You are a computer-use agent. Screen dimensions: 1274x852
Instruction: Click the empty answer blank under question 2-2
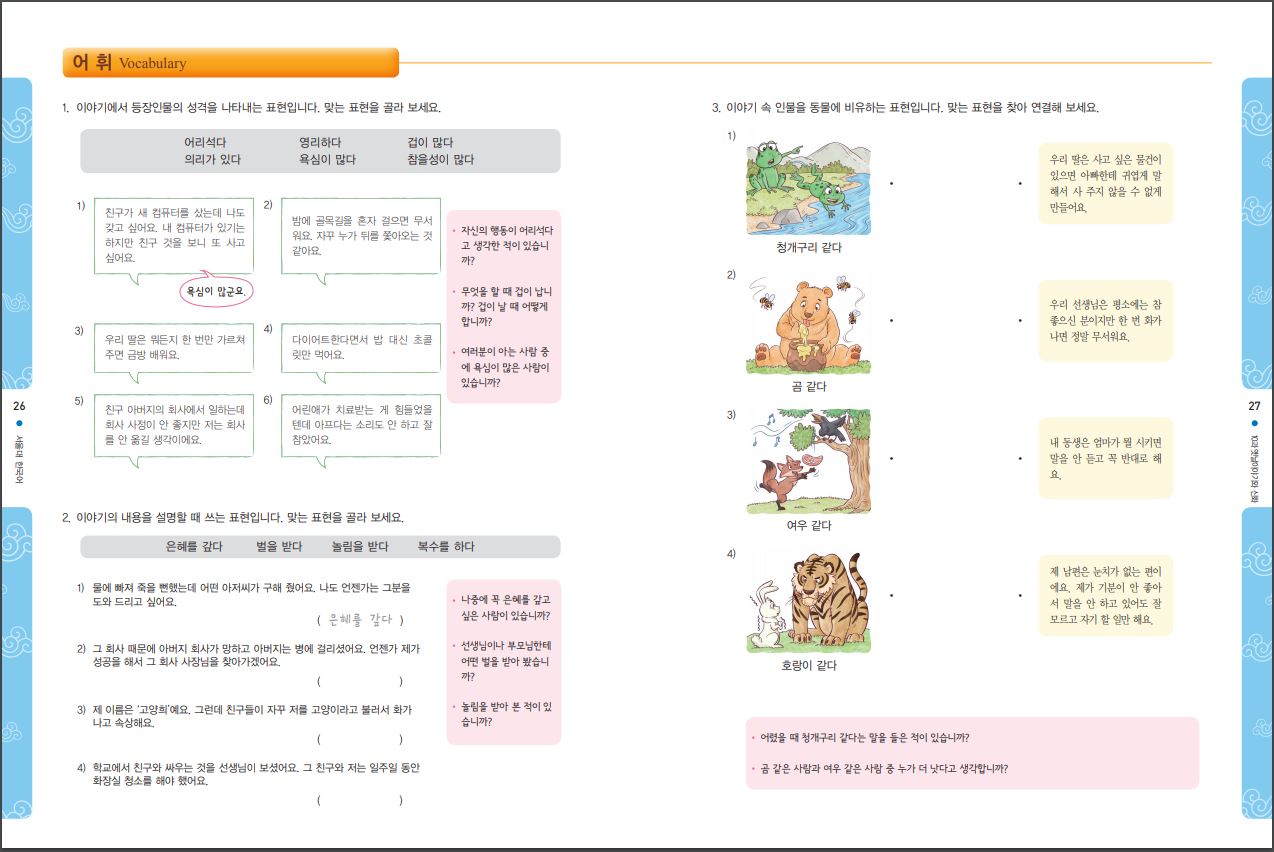coord(360,681)
